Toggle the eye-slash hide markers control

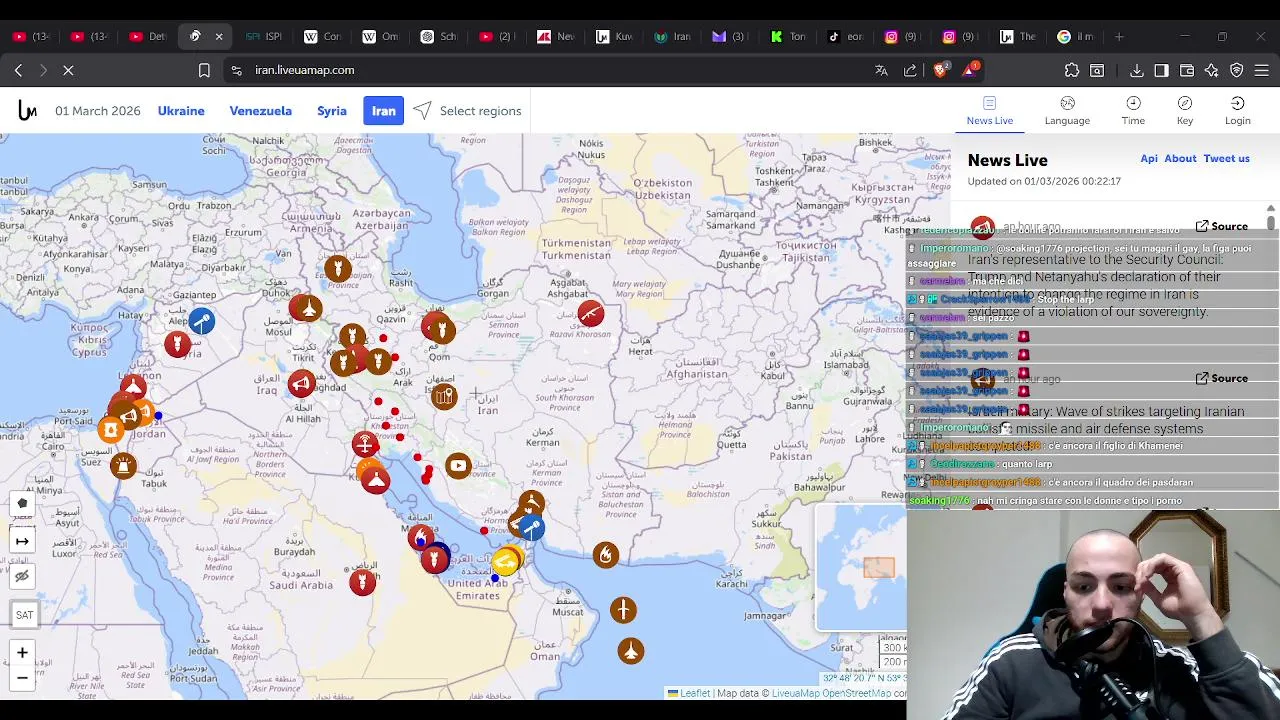point(22,577)
